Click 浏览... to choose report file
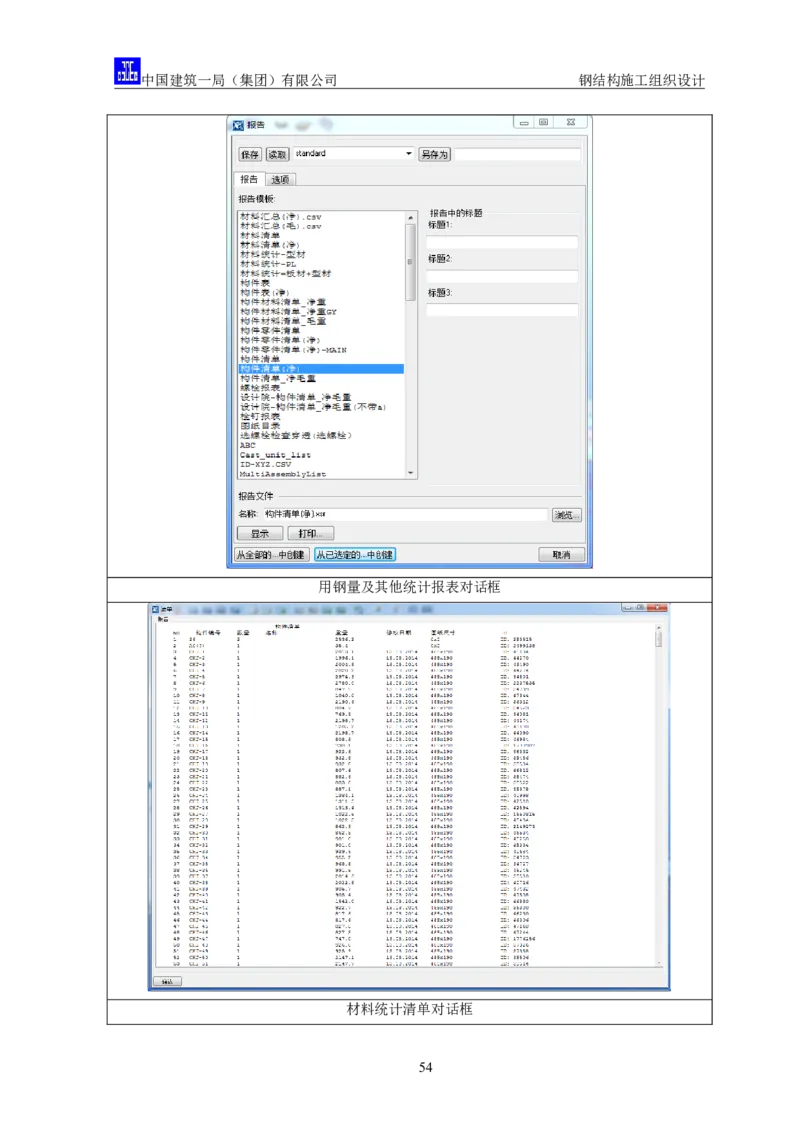 click(x=566, y=515)
